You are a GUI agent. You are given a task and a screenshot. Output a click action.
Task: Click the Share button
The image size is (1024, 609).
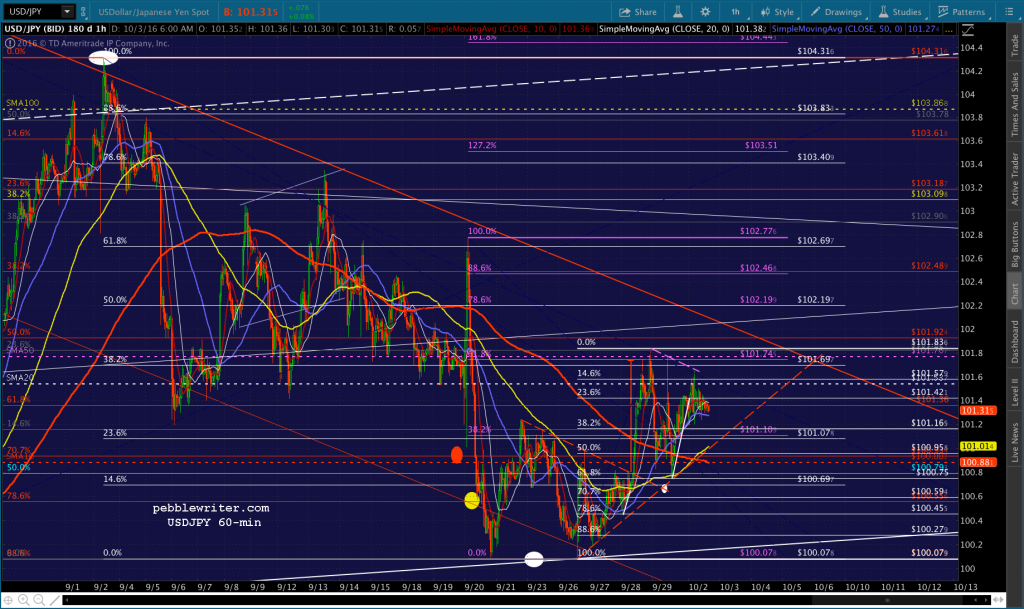637,12
